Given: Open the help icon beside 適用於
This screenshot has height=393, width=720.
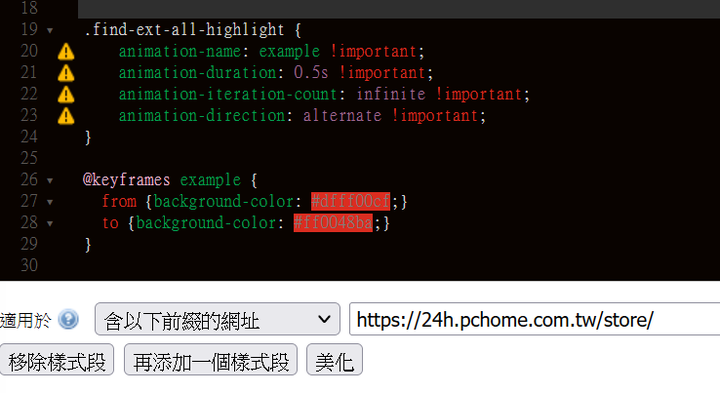Looking at the screenshot, I should (68, 320).
